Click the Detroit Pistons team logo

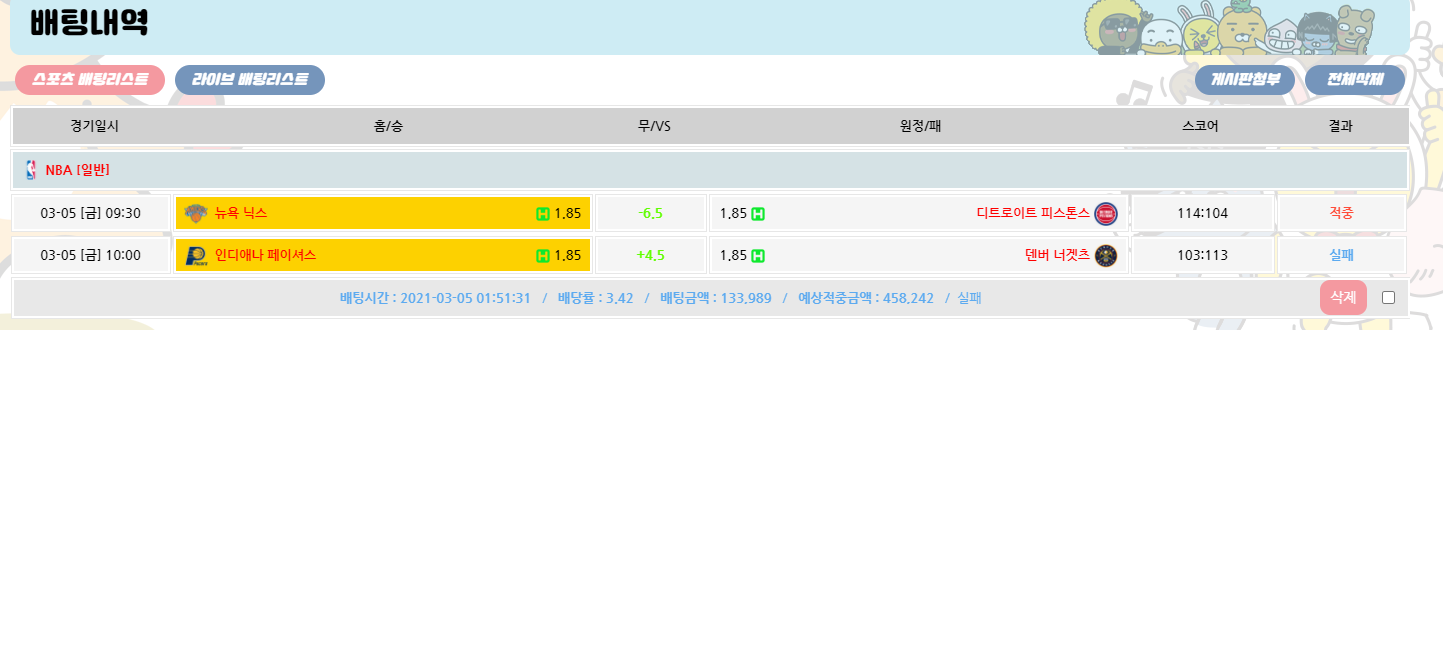(1105, 213)
